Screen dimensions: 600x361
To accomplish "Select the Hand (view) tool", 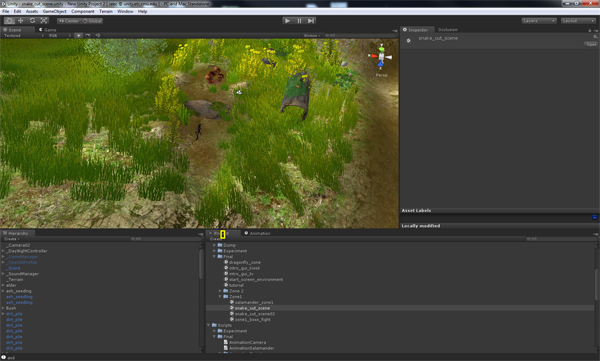I will (10, 21).
